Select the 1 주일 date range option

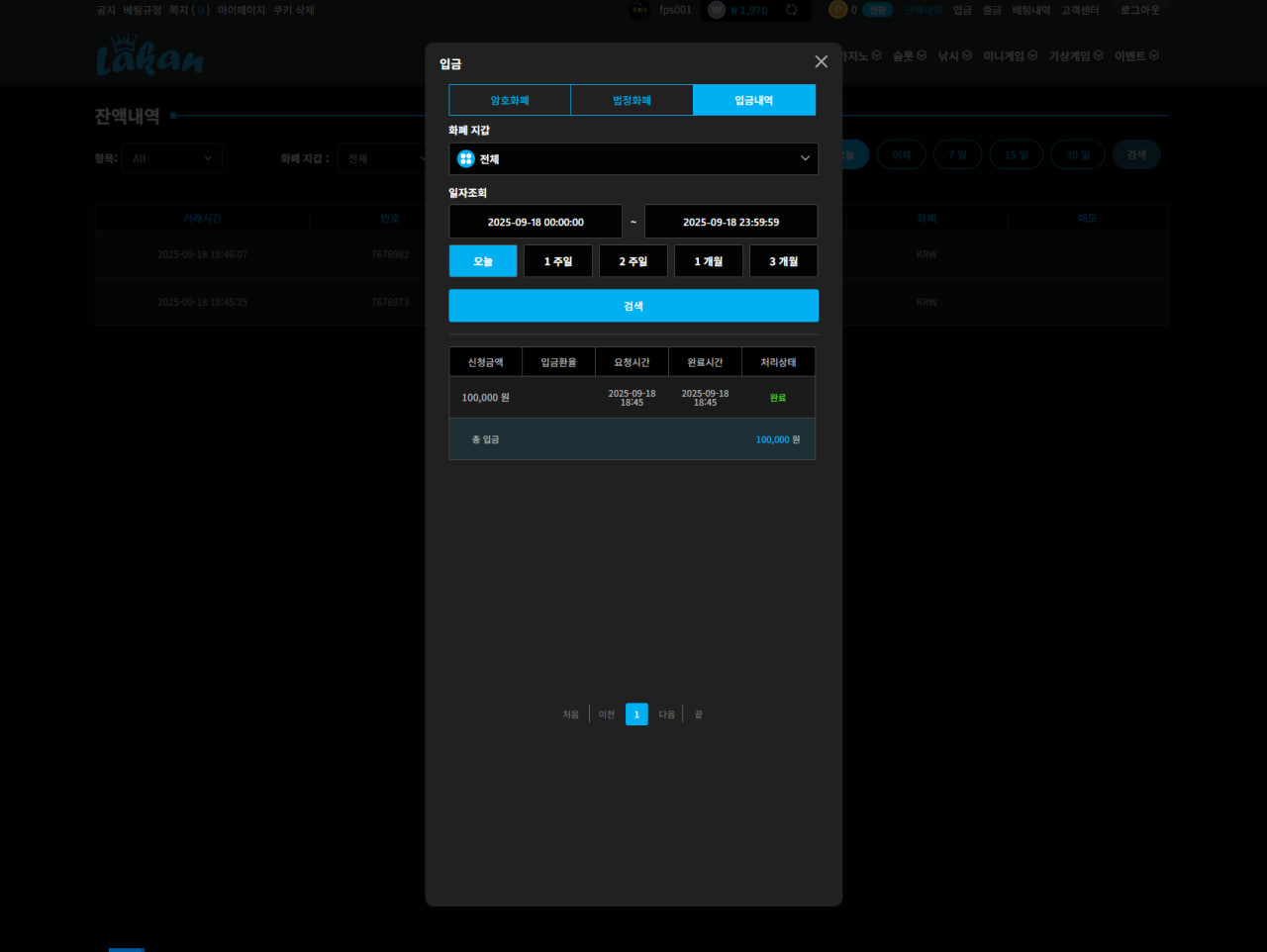pyautogui.click(x=558, y=261)
